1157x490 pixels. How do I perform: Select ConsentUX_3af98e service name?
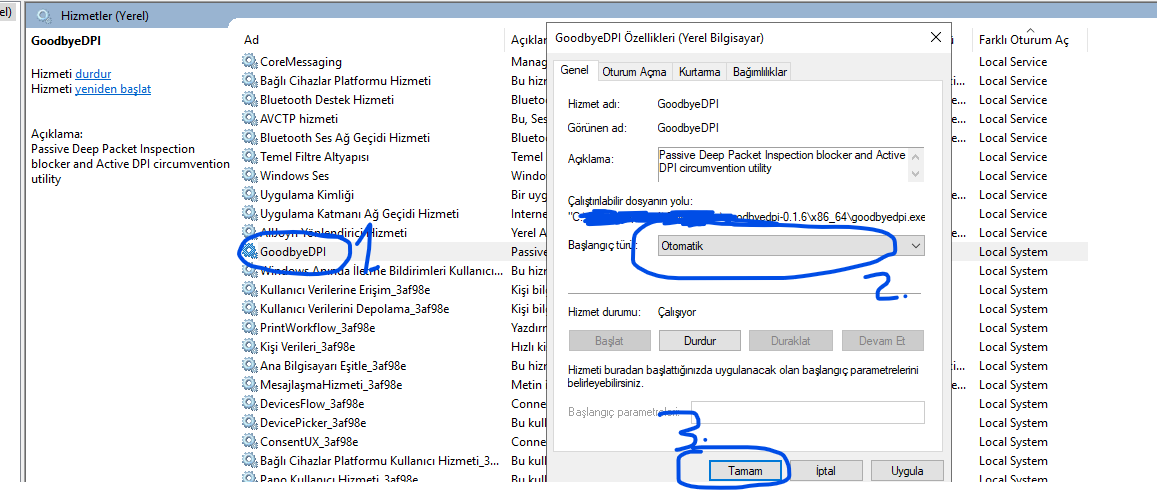point(308,442)
